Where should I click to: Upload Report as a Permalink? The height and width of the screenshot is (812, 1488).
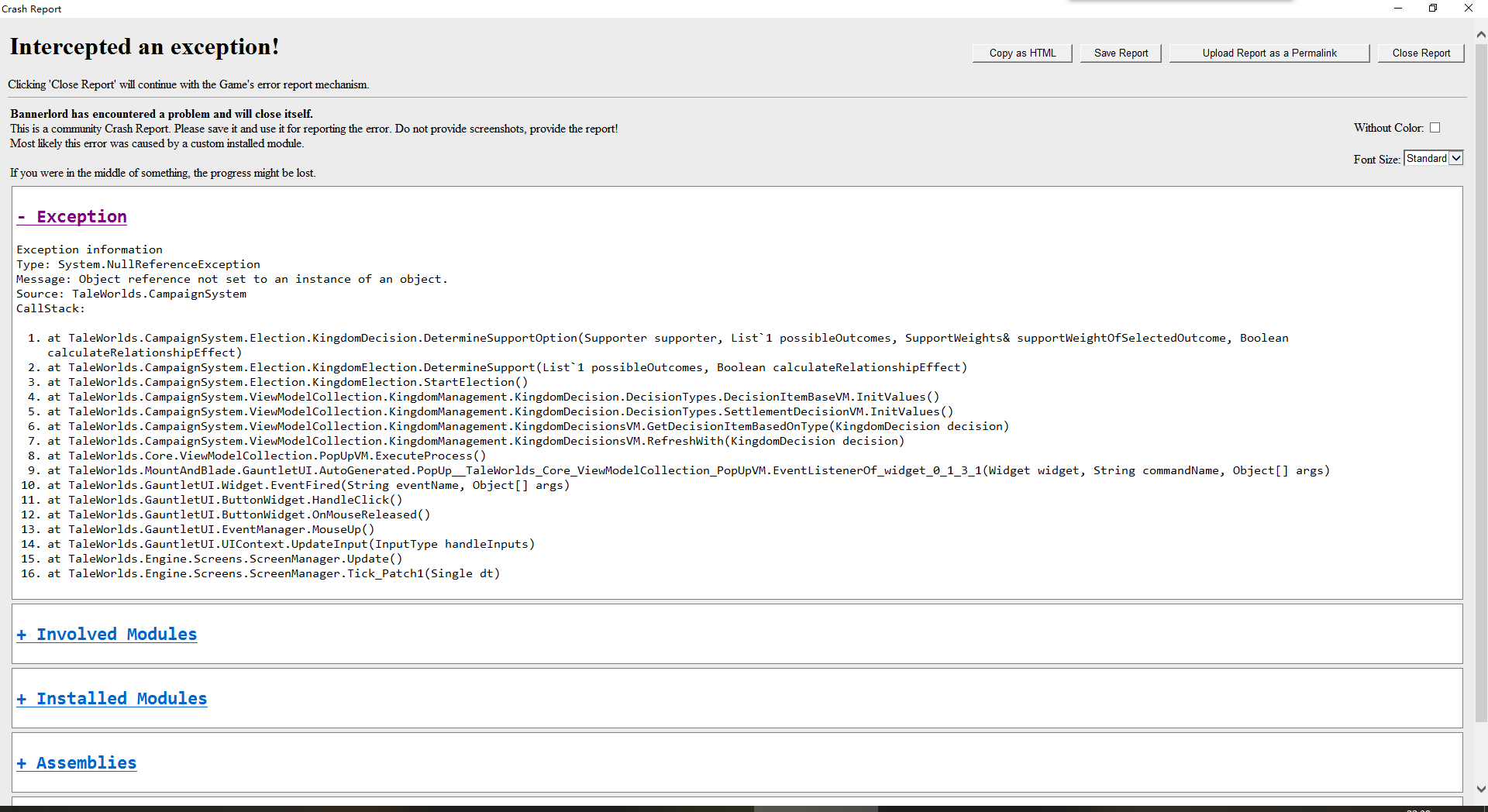[x=1269, y=53]
